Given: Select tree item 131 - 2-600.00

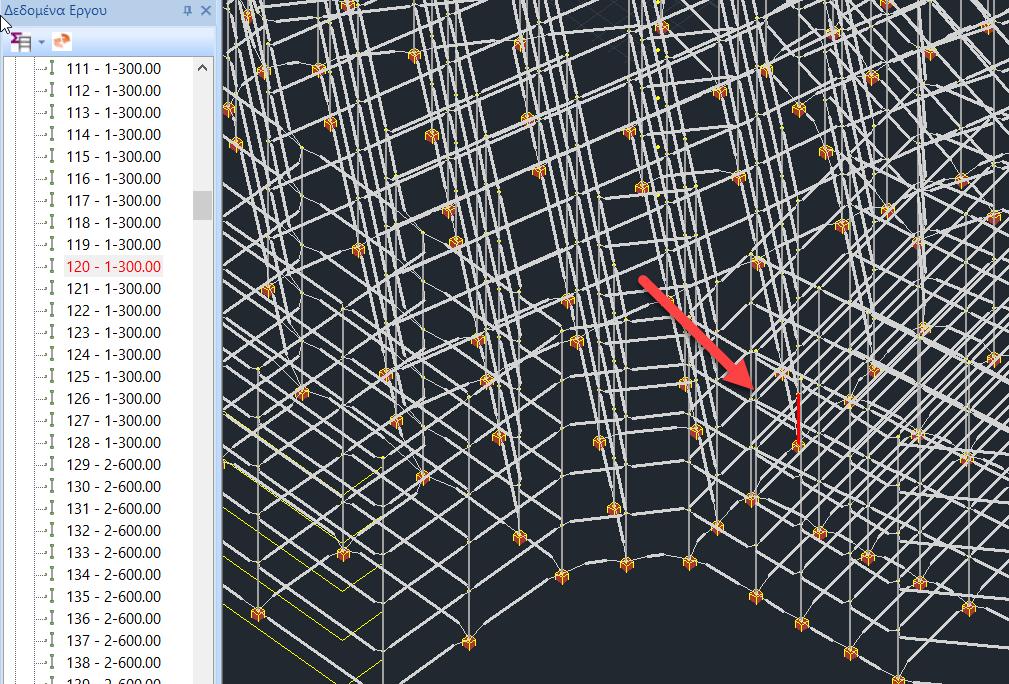Looking at the screenshot, I should pyautogui.click(x=113, y=508).
